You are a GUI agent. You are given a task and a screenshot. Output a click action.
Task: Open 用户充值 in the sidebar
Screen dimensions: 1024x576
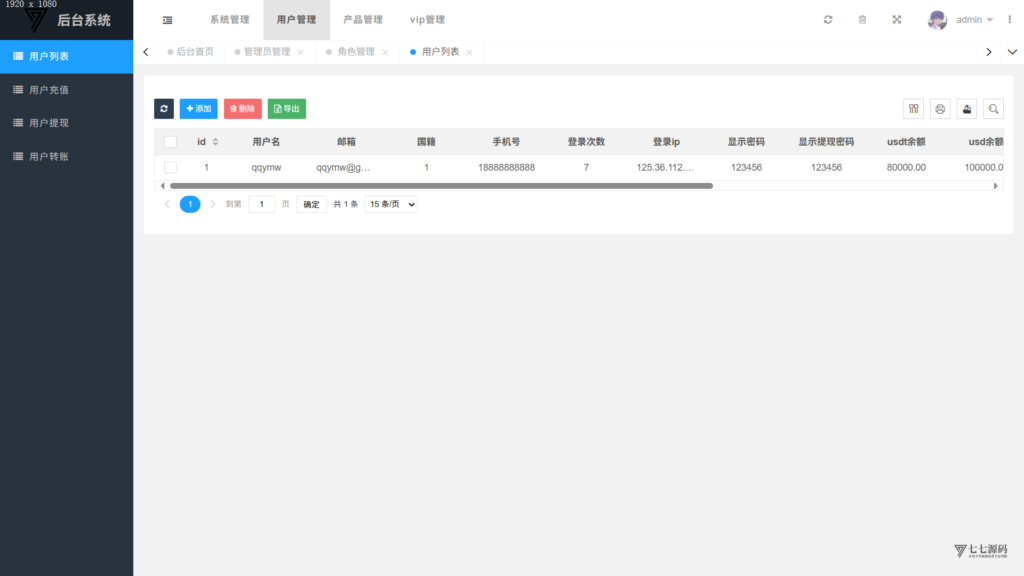pyautogui.click(x=67, y=89)
